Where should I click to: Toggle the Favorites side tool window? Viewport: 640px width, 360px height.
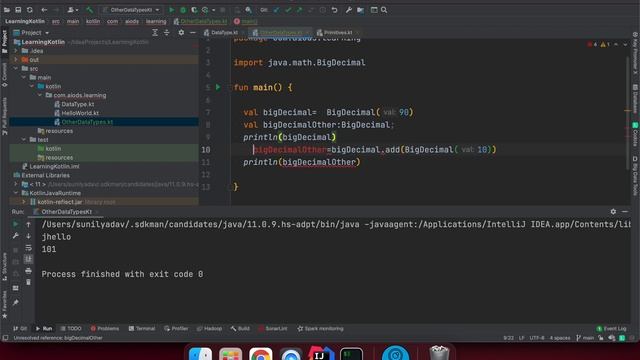(4, 304)
